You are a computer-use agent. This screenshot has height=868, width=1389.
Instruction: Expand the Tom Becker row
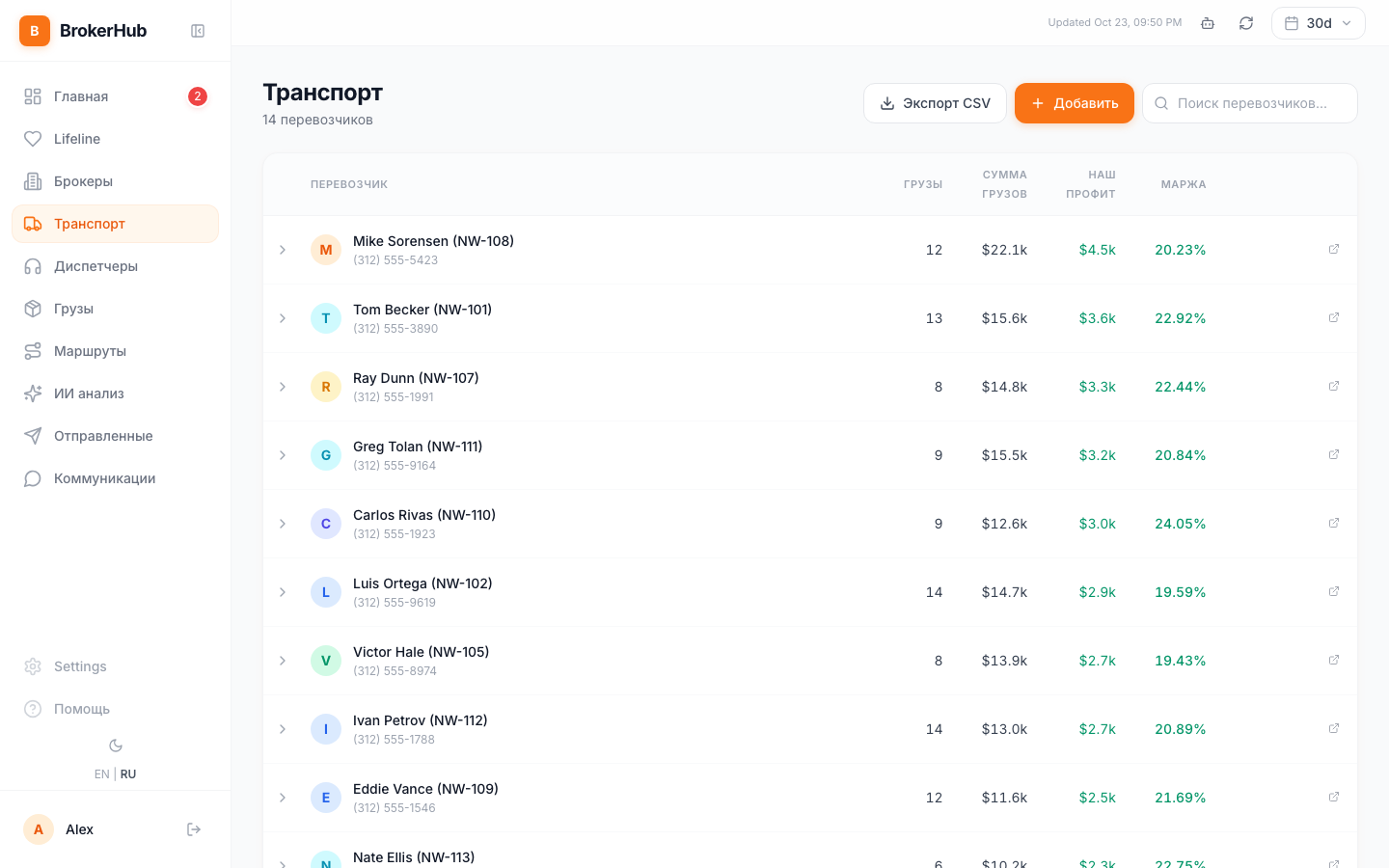[x=283, y=318]
